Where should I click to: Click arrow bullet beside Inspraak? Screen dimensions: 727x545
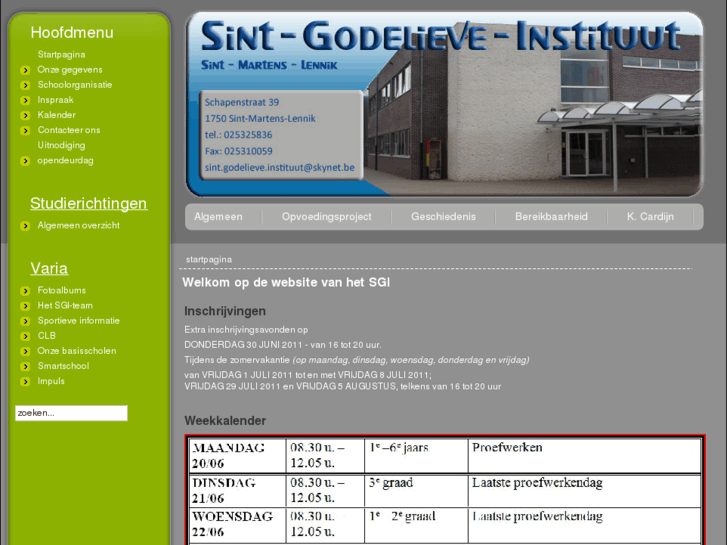pos(25,101)
